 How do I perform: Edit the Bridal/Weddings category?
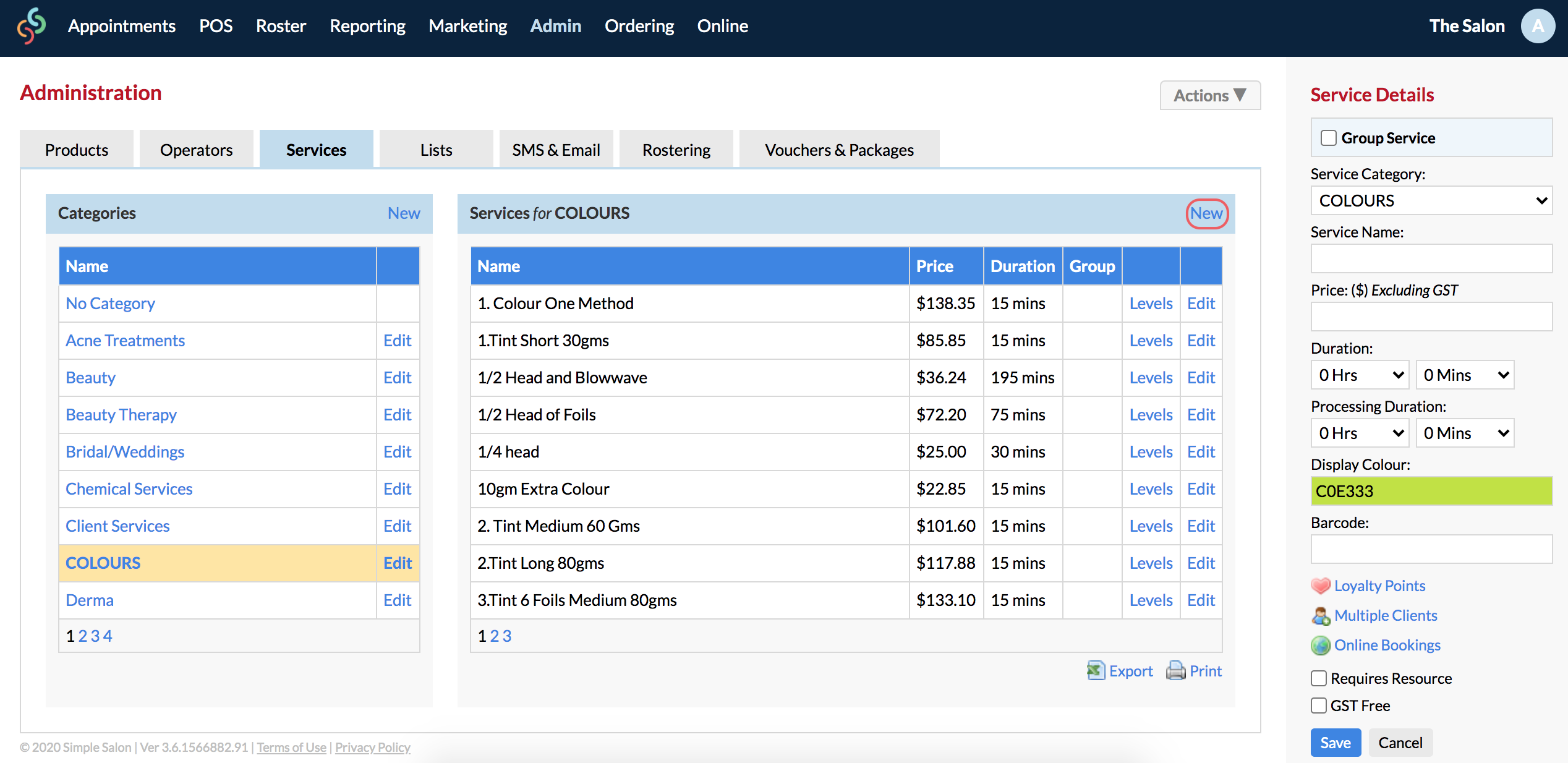point(398,452)
